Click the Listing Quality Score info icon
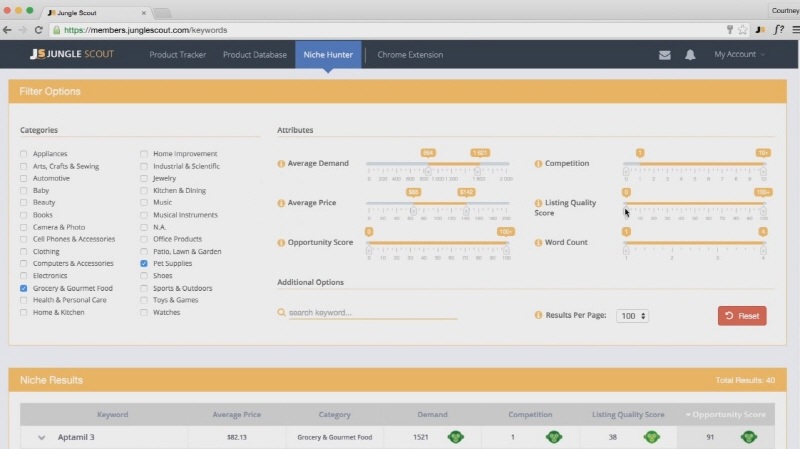This screenshot has height=449, width=800. point(538,203)
